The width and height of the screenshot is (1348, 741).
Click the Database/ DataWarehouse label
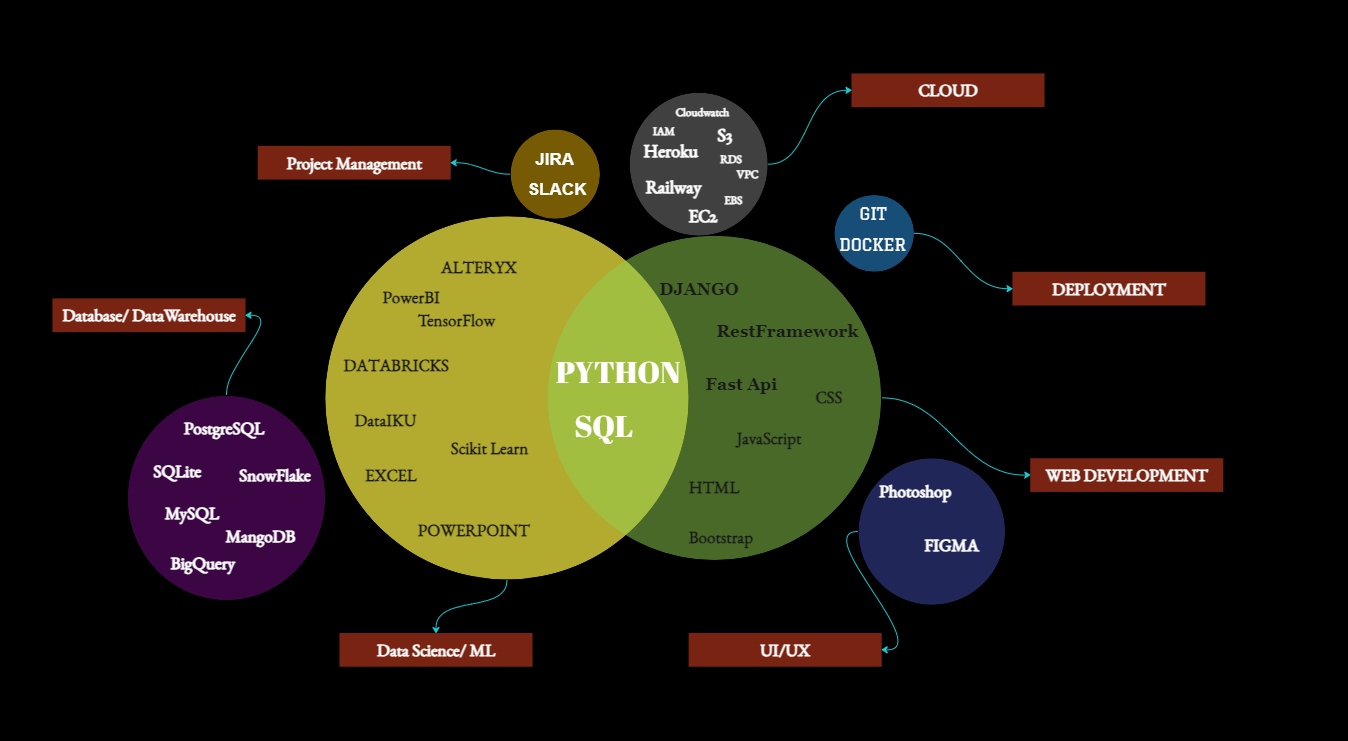(x=149, y=315)
